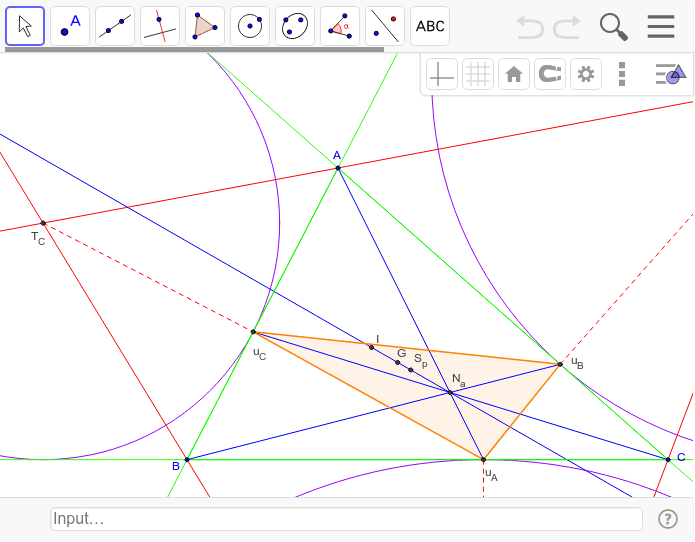Select point A on the triangle
695x542 pixels.
[x=338, y=168]
